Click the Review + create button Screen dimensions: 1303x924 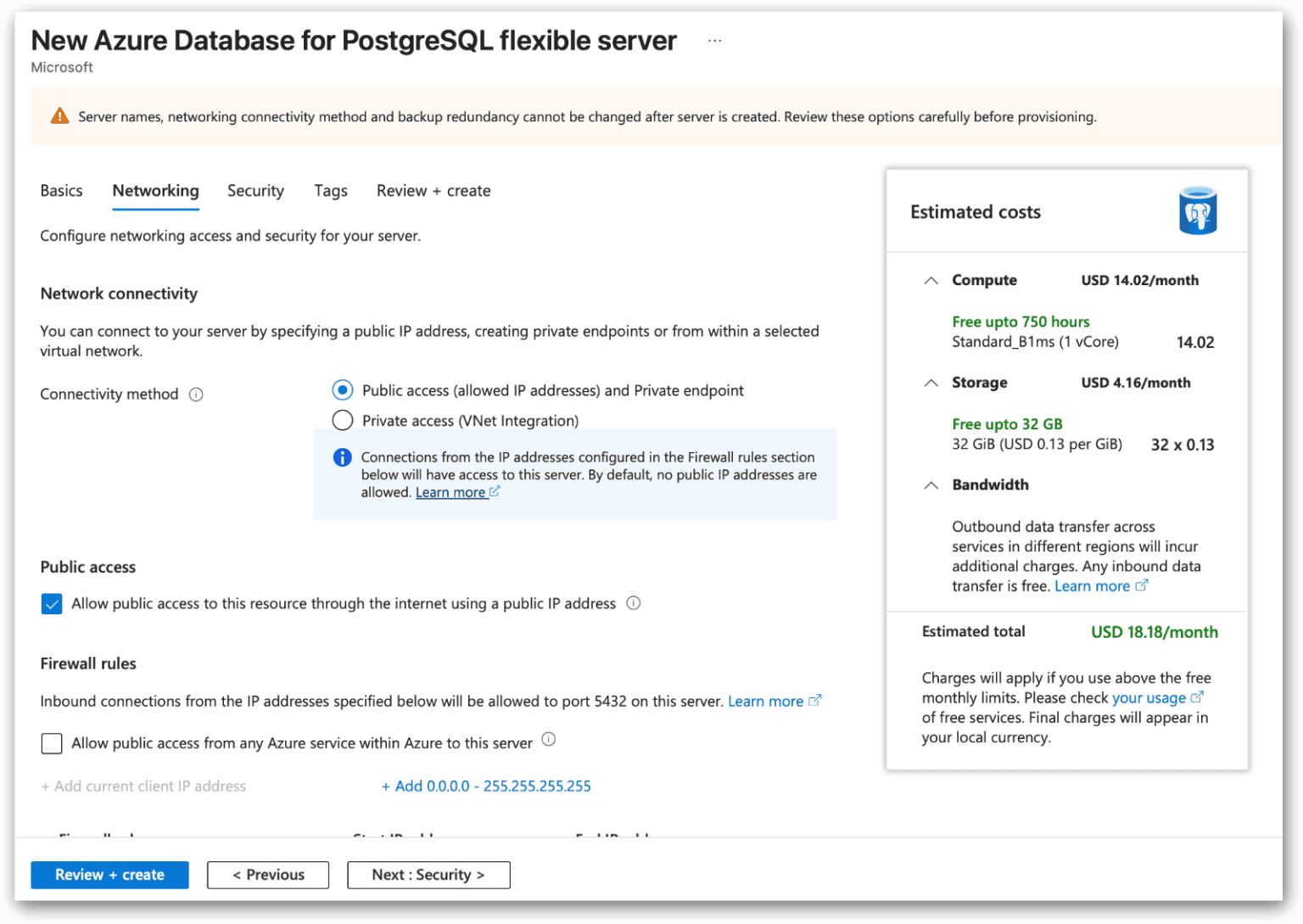pos(109,875)
